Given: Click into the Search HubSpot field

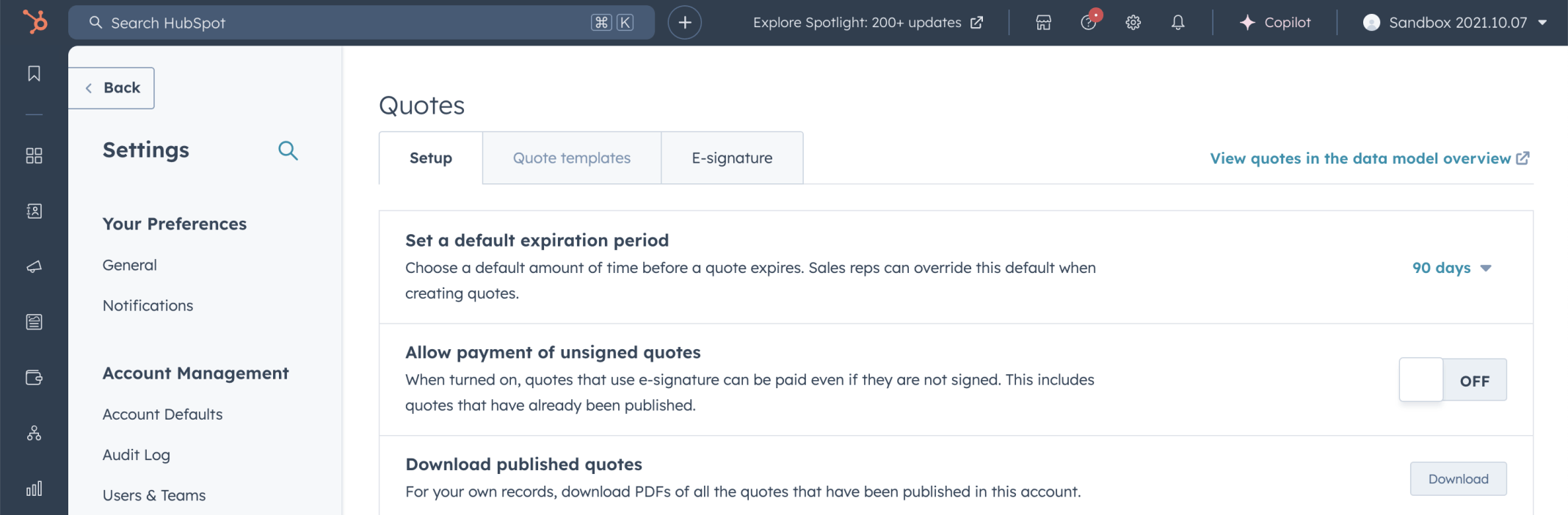Looking at the screenshot, I should (361, 23).
